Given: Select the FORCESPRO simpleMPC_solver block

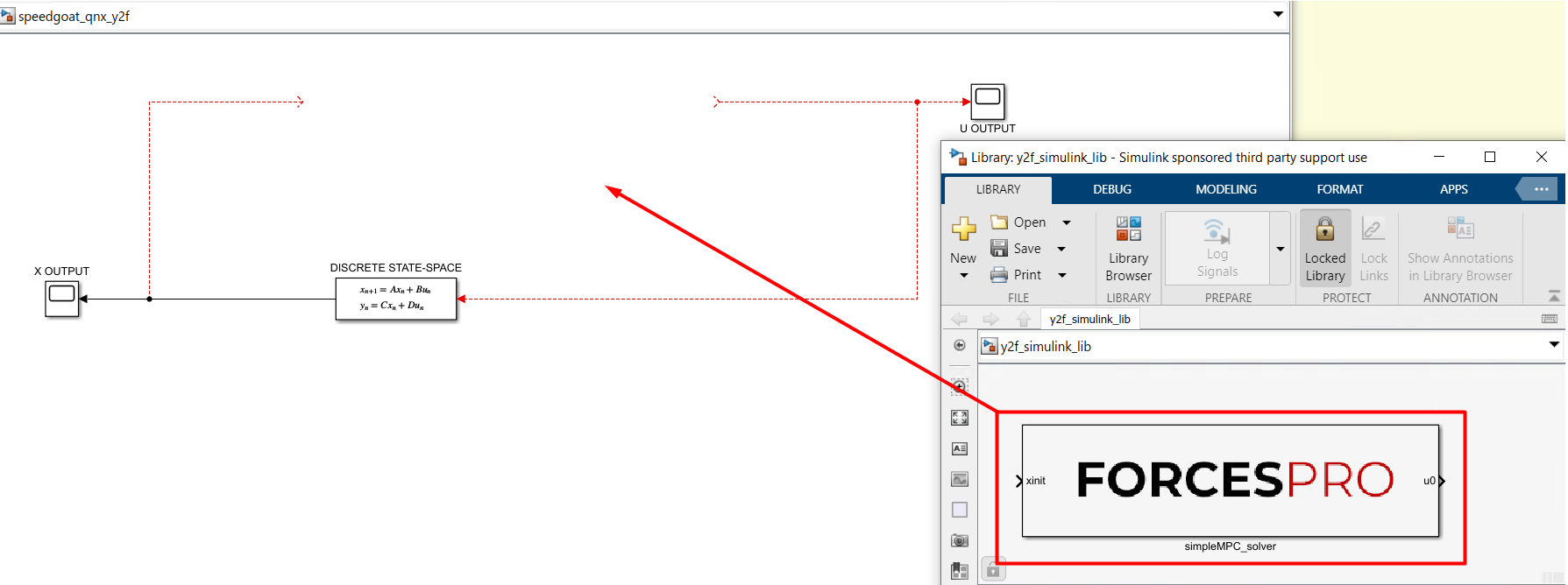Looking at the screenshot, I should pyautogui.click(x=1230, y=480).
